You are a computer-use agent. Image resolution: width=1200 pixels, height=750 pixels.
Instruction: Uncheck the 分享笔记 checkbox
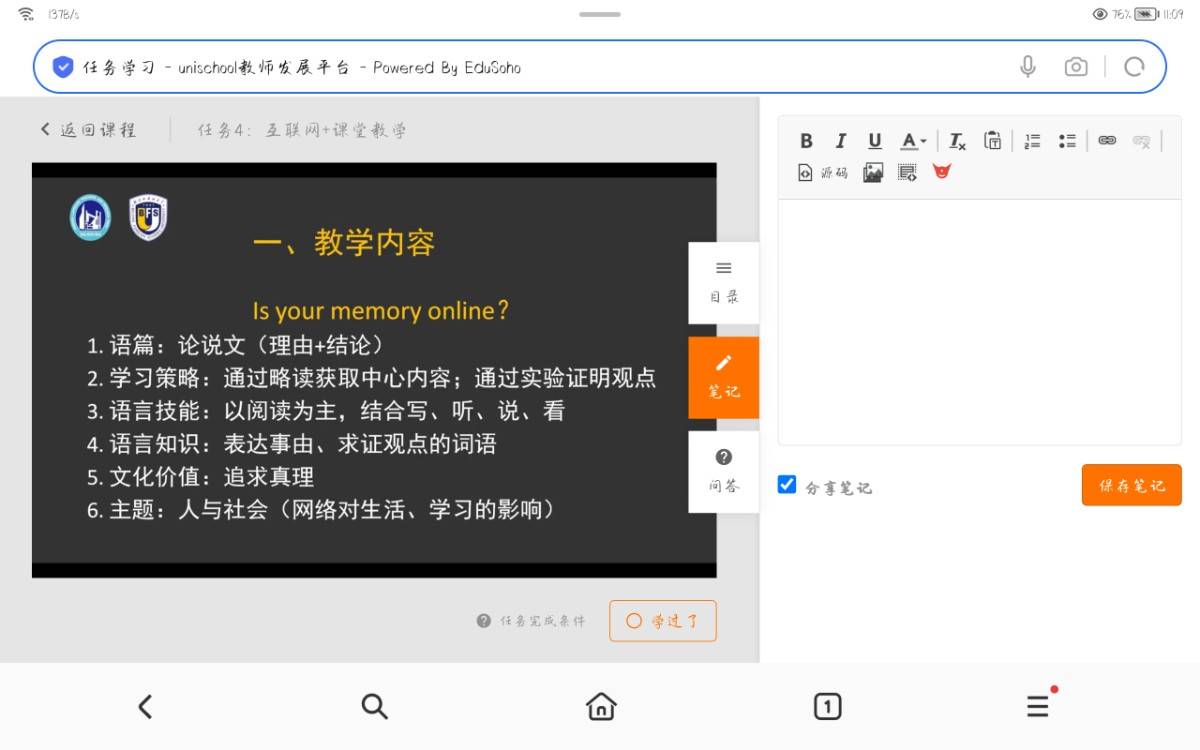point(787,485)
